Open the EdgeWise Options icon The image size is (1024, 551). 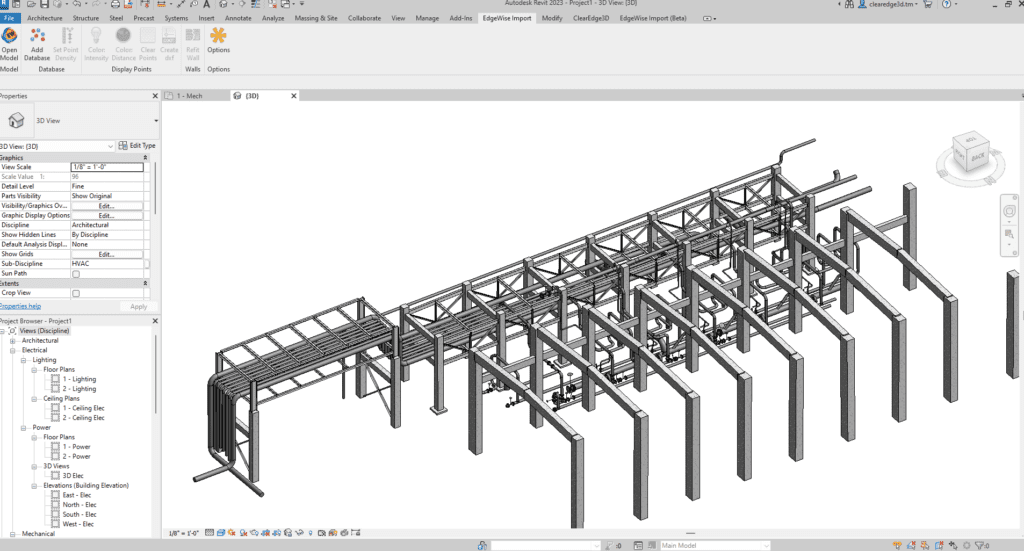(x=218, y=40)
